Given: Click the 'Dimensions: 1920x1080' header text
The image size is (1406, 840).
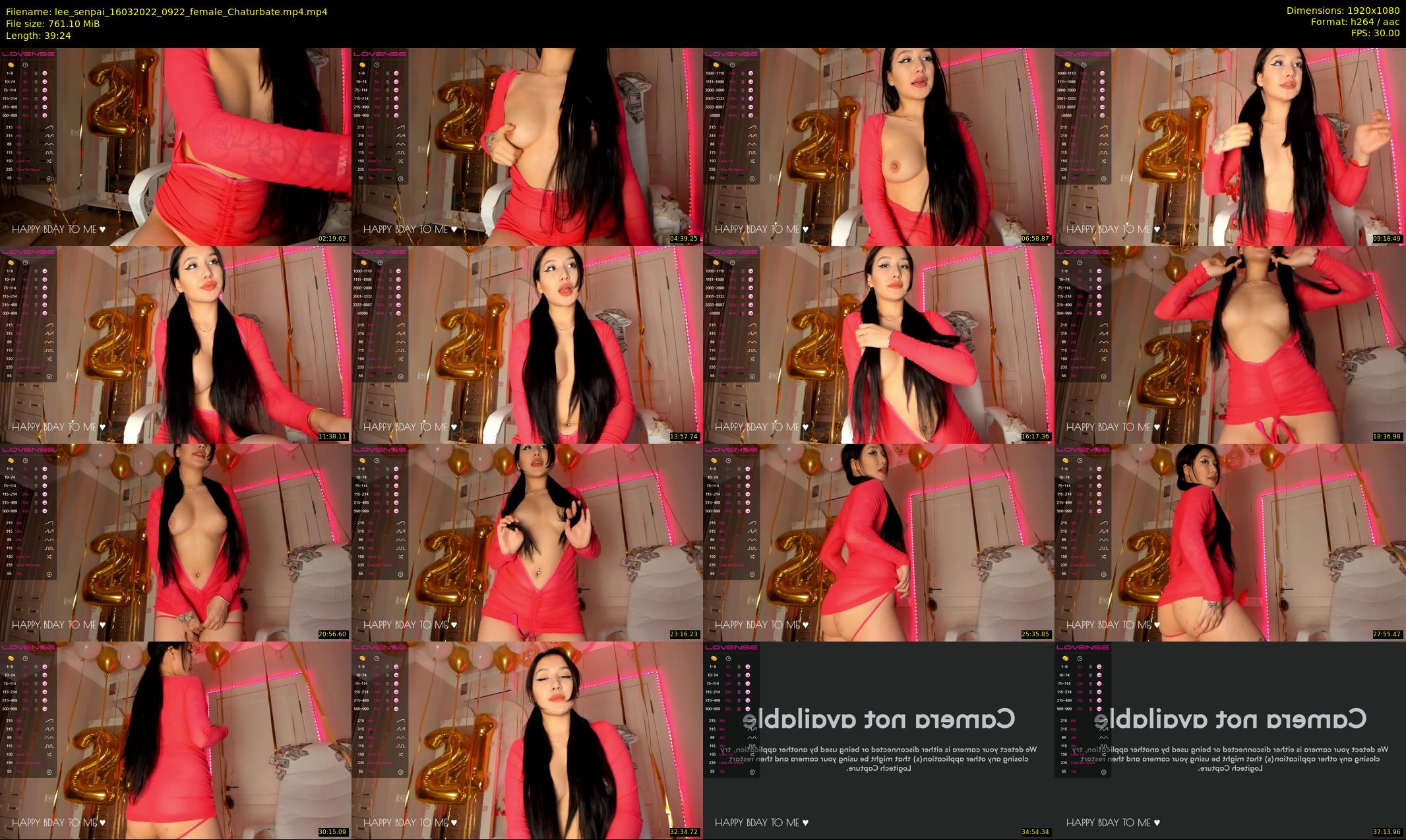Looking at the screenshot, I should point(1342,11).
